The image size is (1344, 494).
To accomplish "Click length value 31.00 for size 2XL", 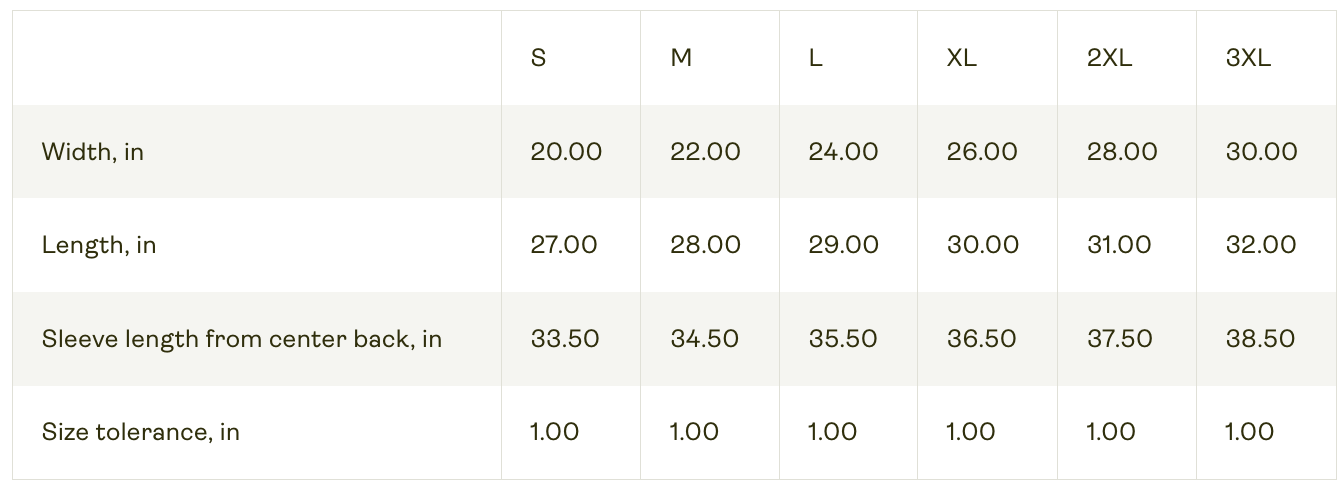I will (x=1119, y=245).
